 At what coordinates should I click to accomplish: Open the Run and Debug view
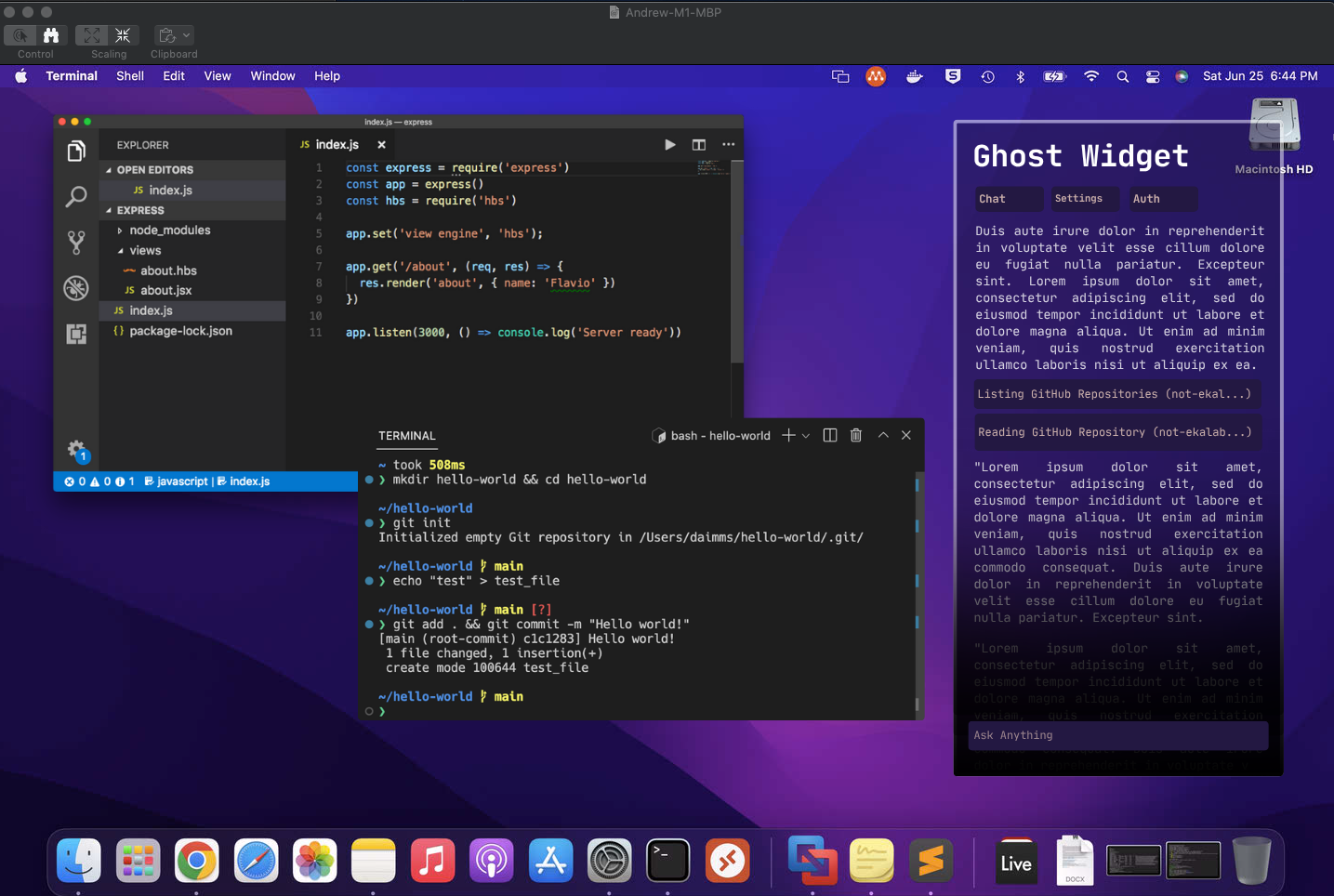pos(76,288)
